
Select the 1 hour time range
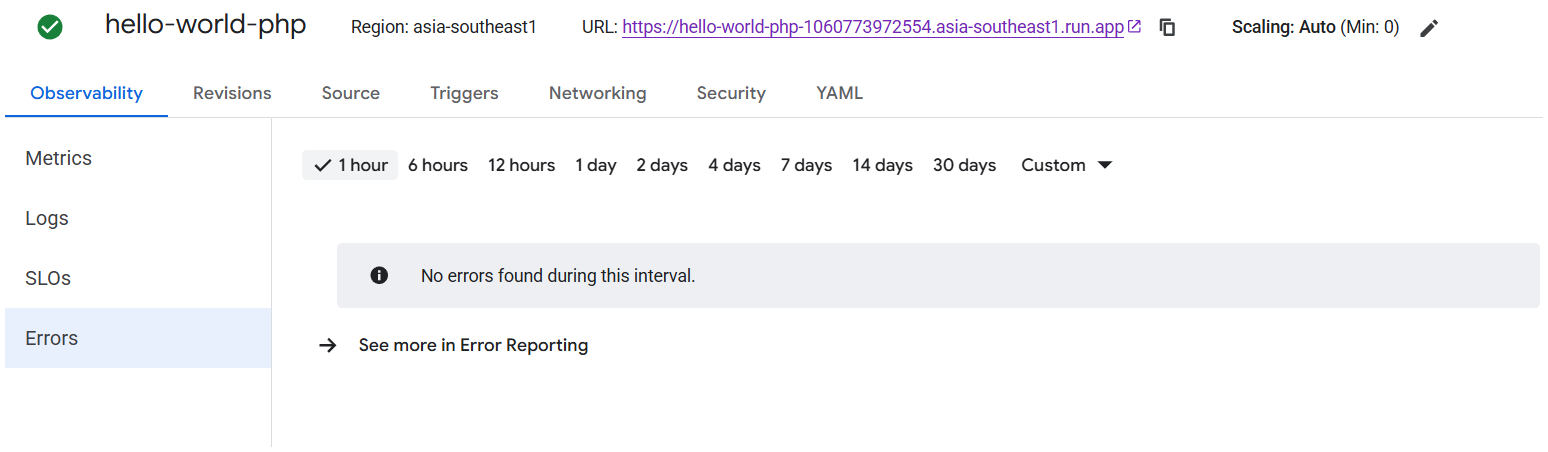[x=350, y=165]
